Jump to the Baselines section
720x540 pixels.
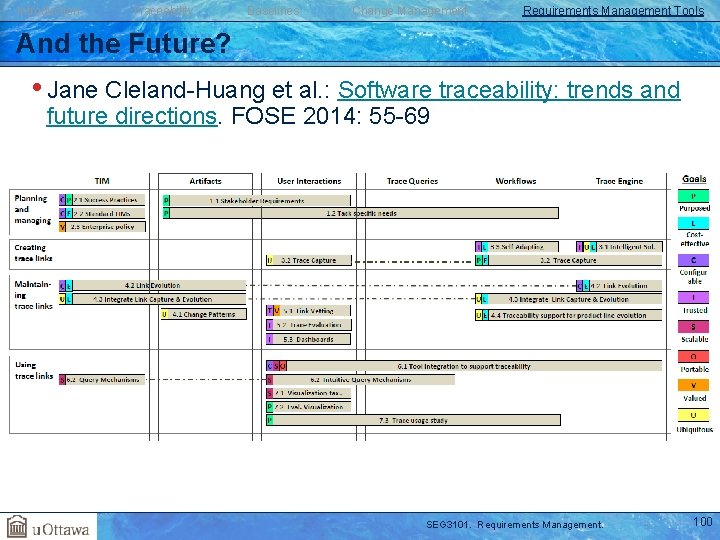273,11
